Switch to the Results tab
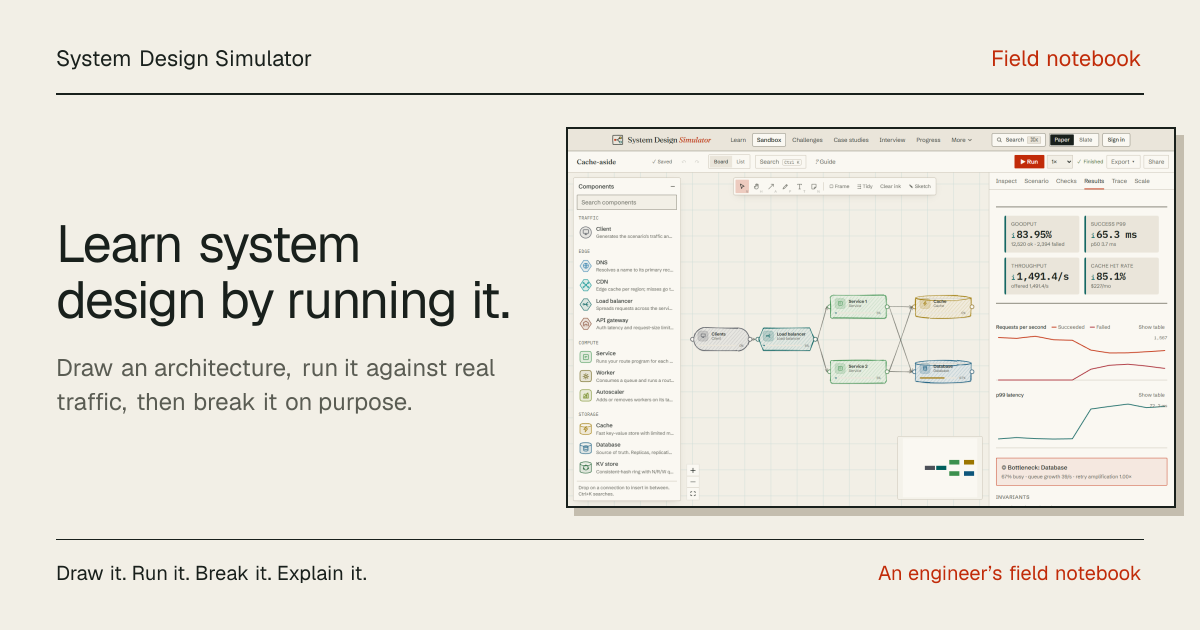Screen dimensions: 1200x630 pos(1094,181)
